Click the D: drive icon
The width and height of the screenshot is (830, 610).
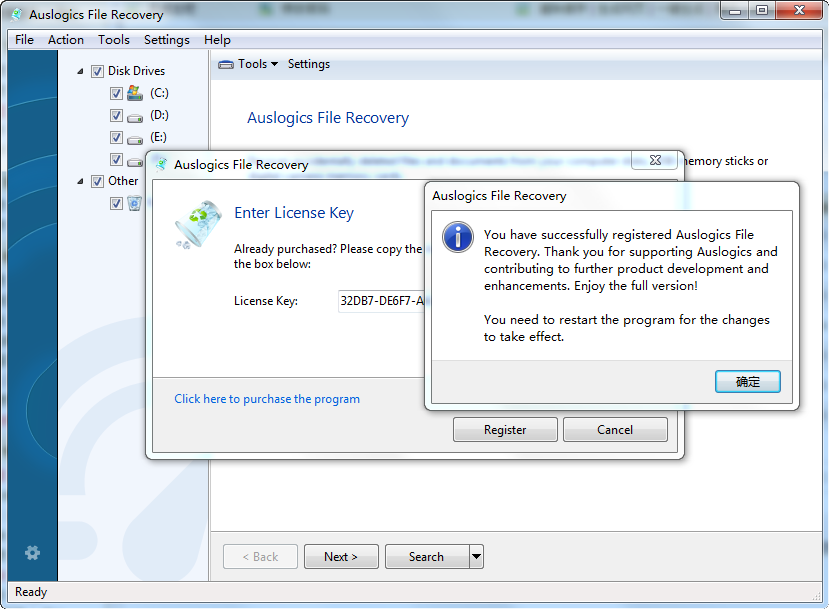click(135, 116)
